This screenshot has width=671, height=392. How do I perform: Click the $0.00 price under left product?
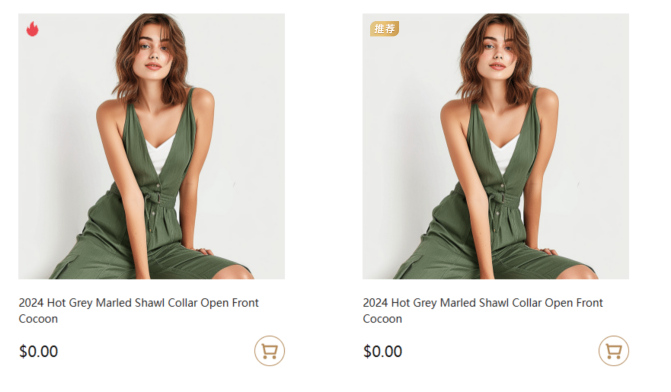pos(39,351)
